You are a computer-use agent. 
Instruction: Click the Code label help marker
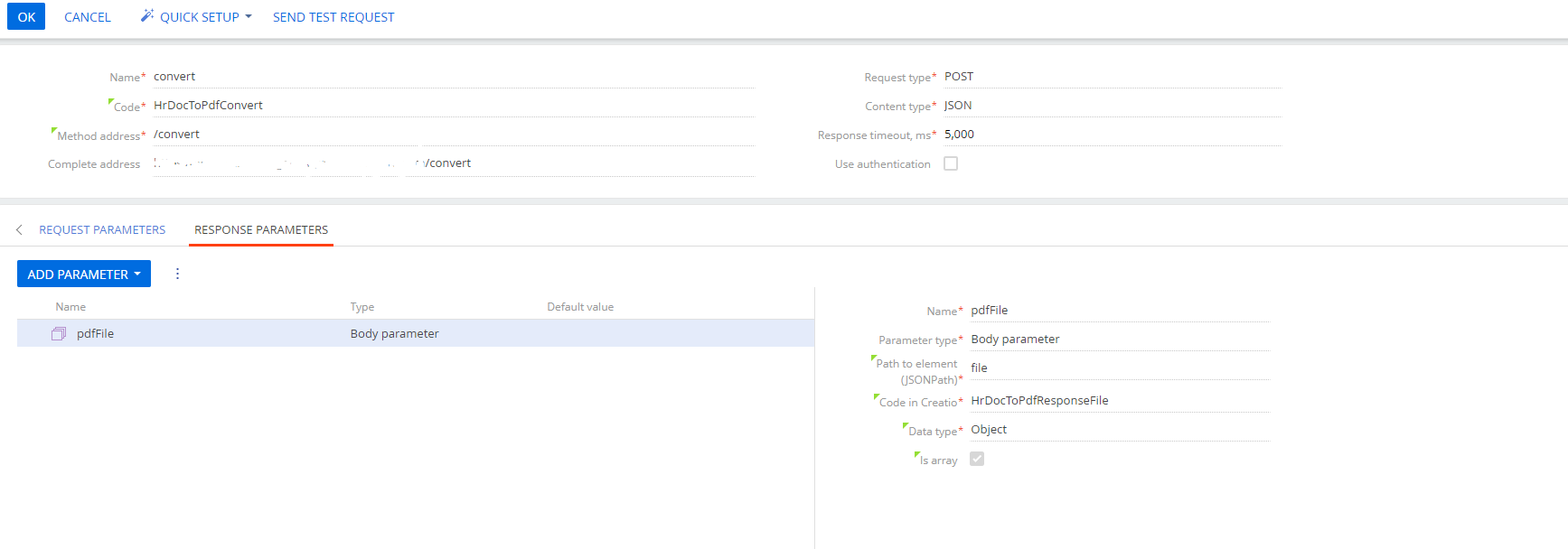click(111, 101)
